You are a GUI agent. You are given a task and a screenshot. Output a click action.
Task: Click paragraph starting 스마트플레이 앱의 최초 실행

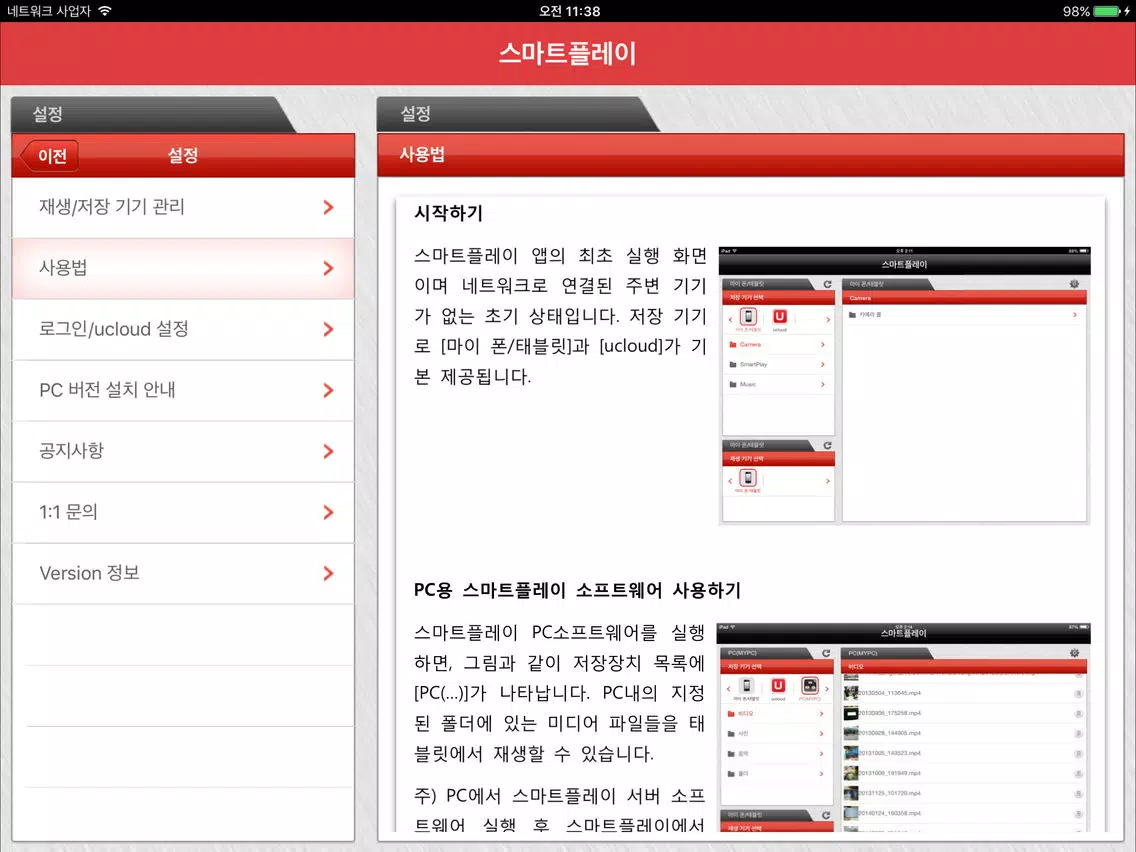(560, 316)
